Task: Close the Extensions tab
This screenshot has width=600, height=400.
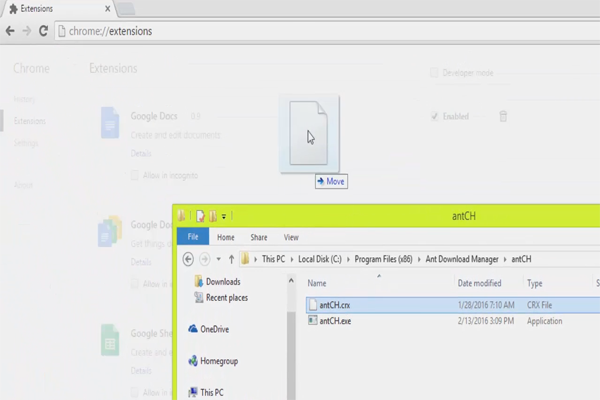Action: (x=108, y=8)
